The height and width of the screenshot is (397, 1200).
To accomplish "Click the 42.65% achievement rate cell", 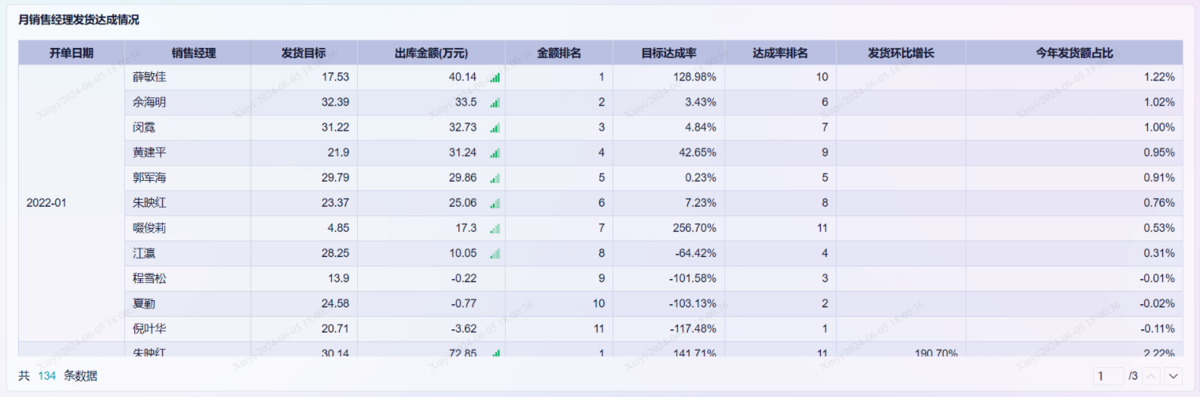I will click(x=669, y=153).
